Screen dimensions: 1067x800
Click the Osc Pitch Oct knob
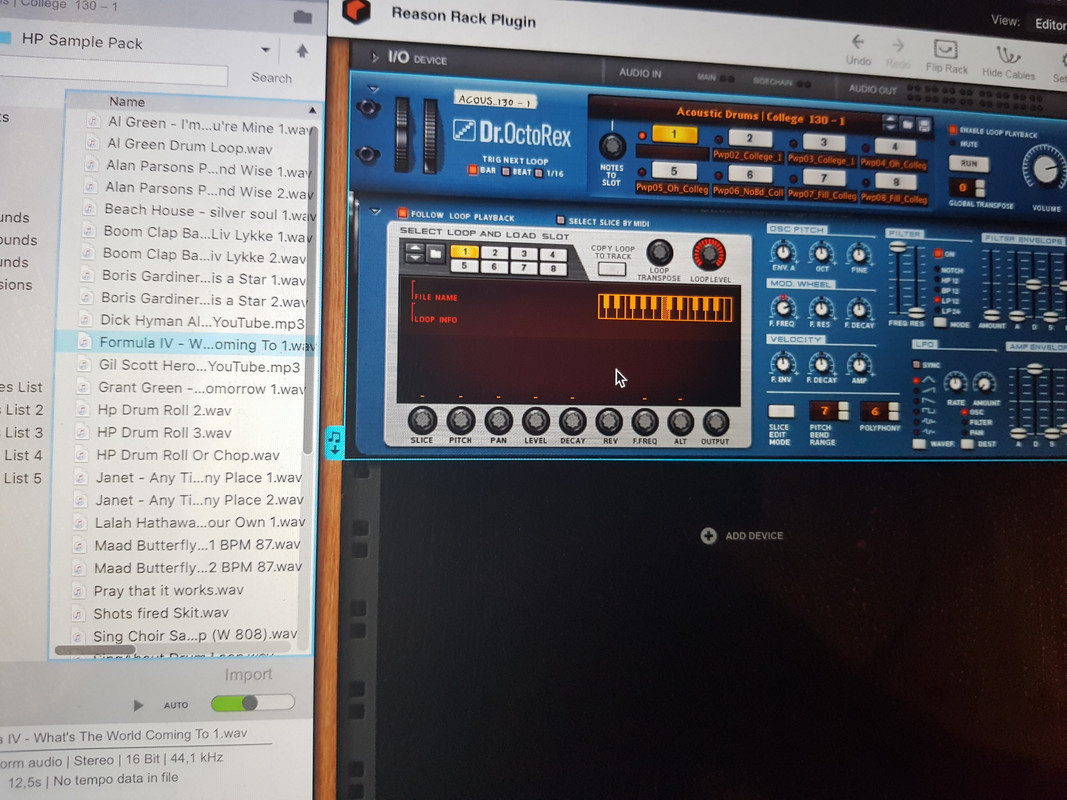tap(821, 254)
